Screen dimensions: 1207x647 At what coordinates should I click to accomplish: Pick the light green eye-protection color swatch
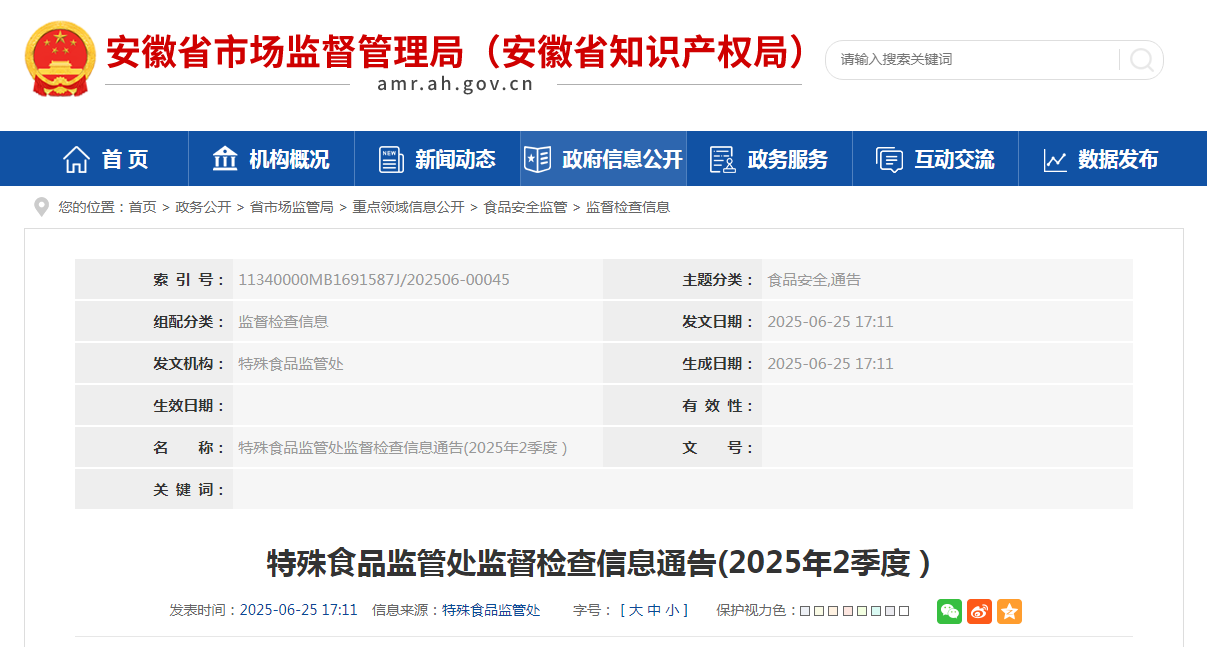click(862, 611)
